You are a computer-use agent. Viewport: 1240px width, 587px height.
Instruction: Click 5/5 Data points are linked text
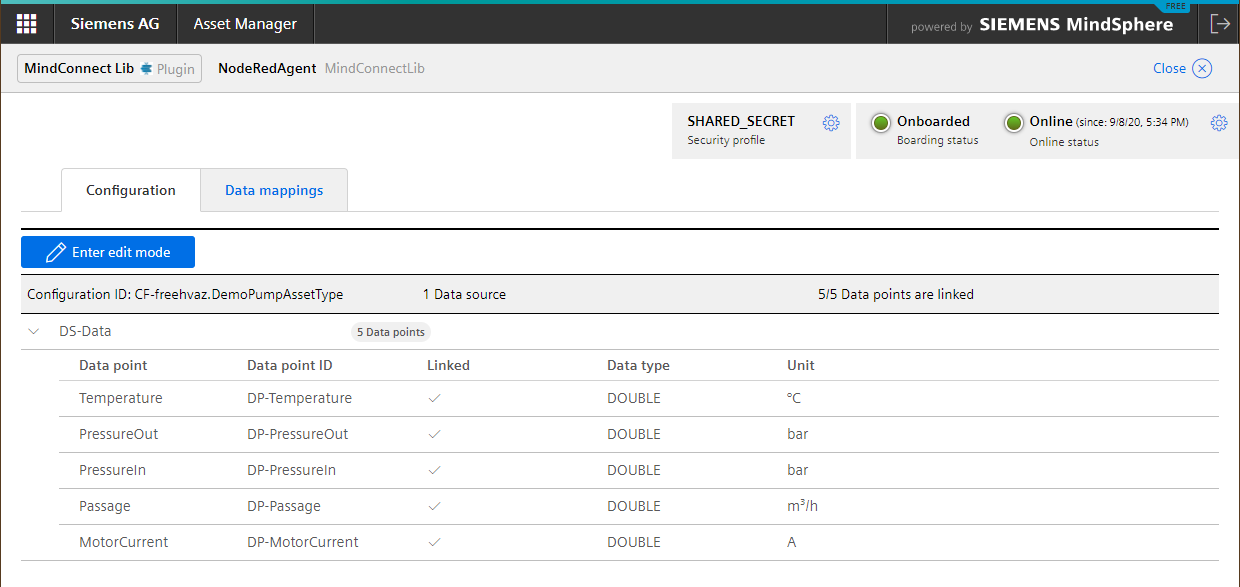pyautogui.click(x=896, y=295)
